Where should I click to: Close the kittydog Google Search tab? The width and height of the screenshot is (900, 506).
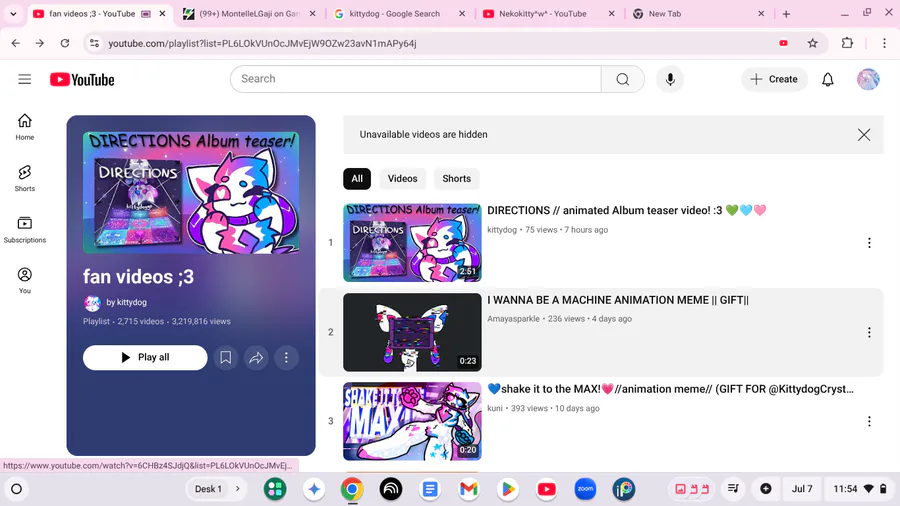(x=462, y=14)
